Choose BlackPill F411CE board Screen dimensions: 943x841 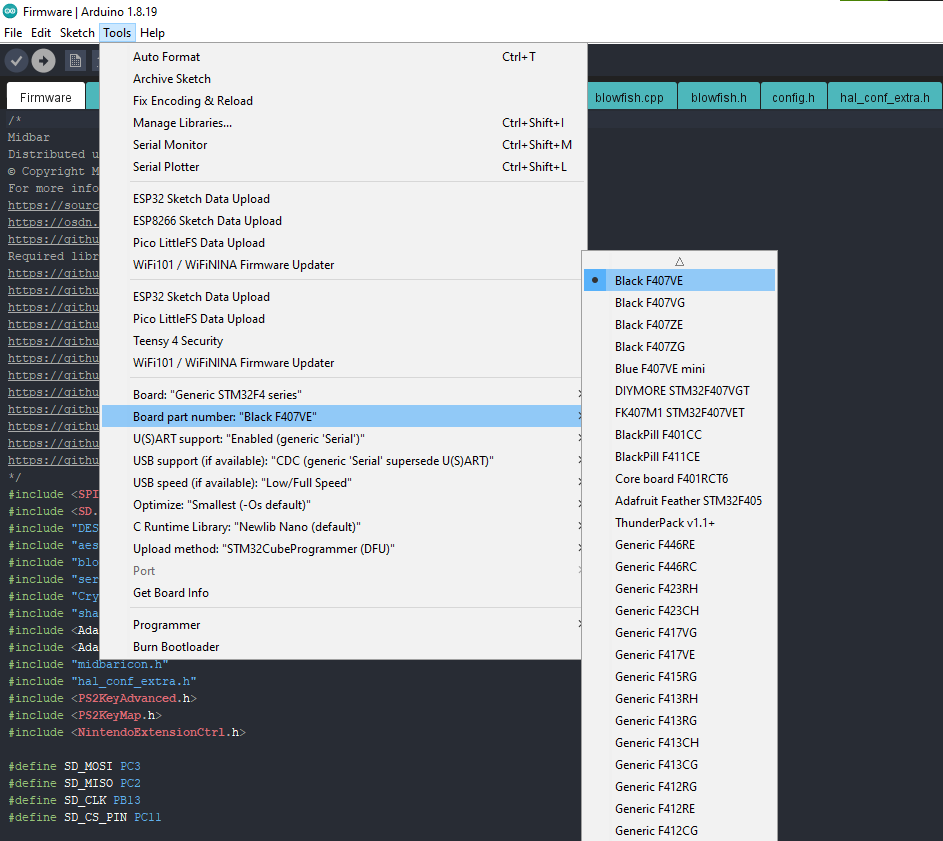680,457
